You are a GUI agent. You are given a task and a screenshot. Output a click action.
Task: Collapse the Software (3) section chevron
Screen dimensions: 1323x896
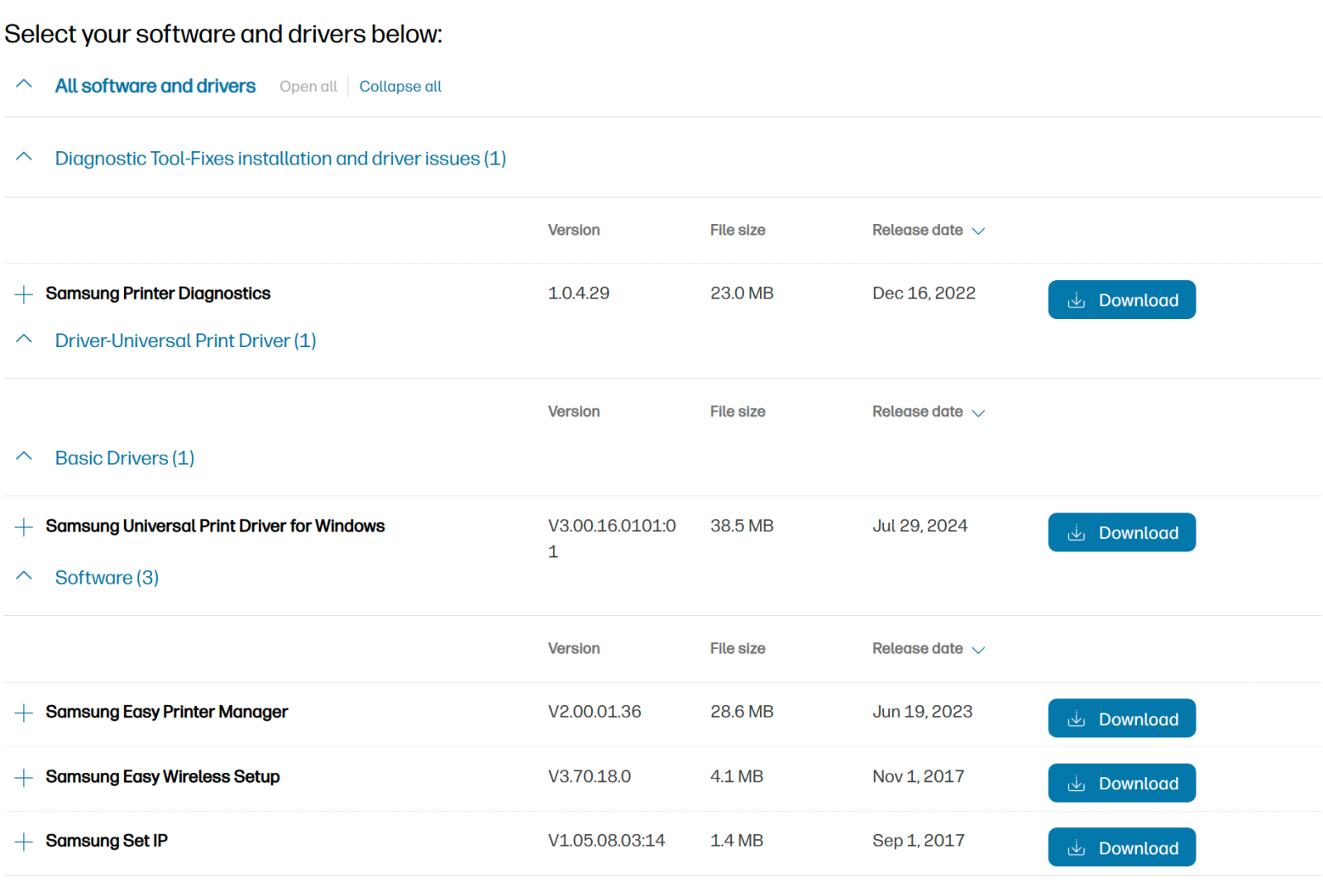24,576
